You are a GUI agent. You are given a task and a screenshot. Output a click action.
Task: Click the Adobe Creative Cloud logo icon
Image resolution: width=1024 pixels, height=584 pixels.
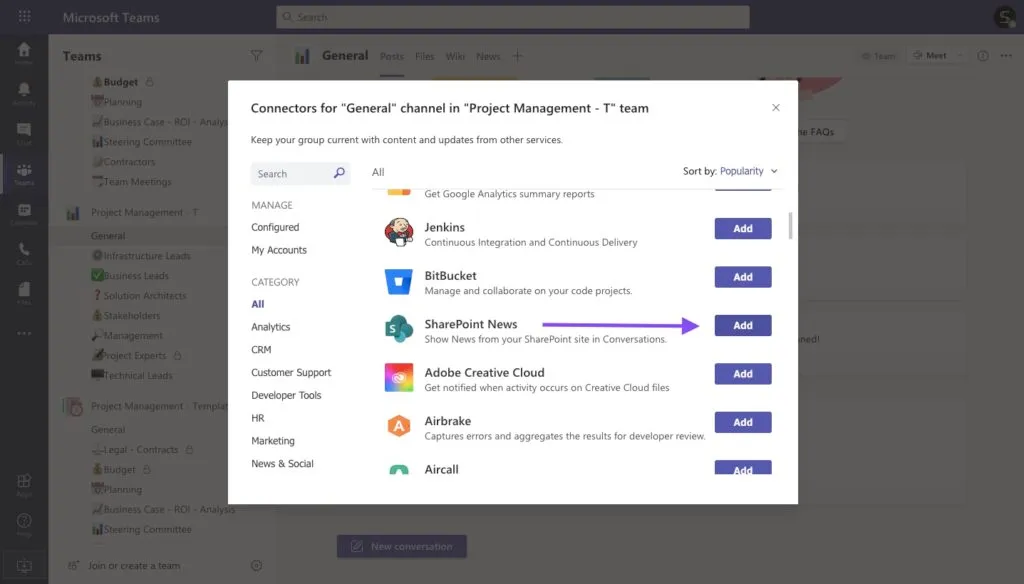(x=398, y=378)
